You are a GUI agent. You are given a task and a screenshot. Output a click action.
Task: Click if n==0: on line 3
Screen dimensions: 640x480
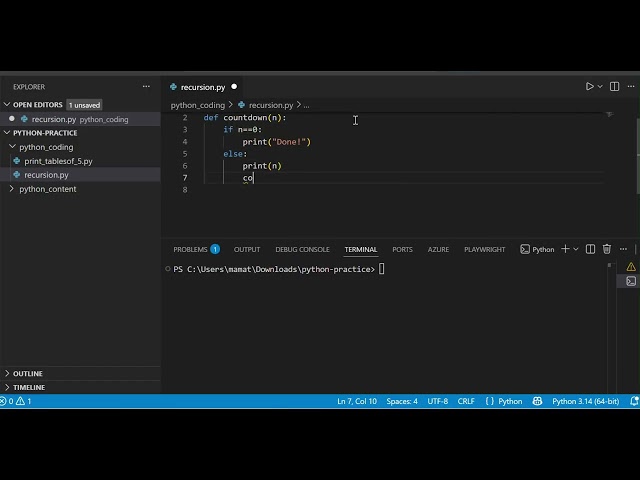coord(242,130)
